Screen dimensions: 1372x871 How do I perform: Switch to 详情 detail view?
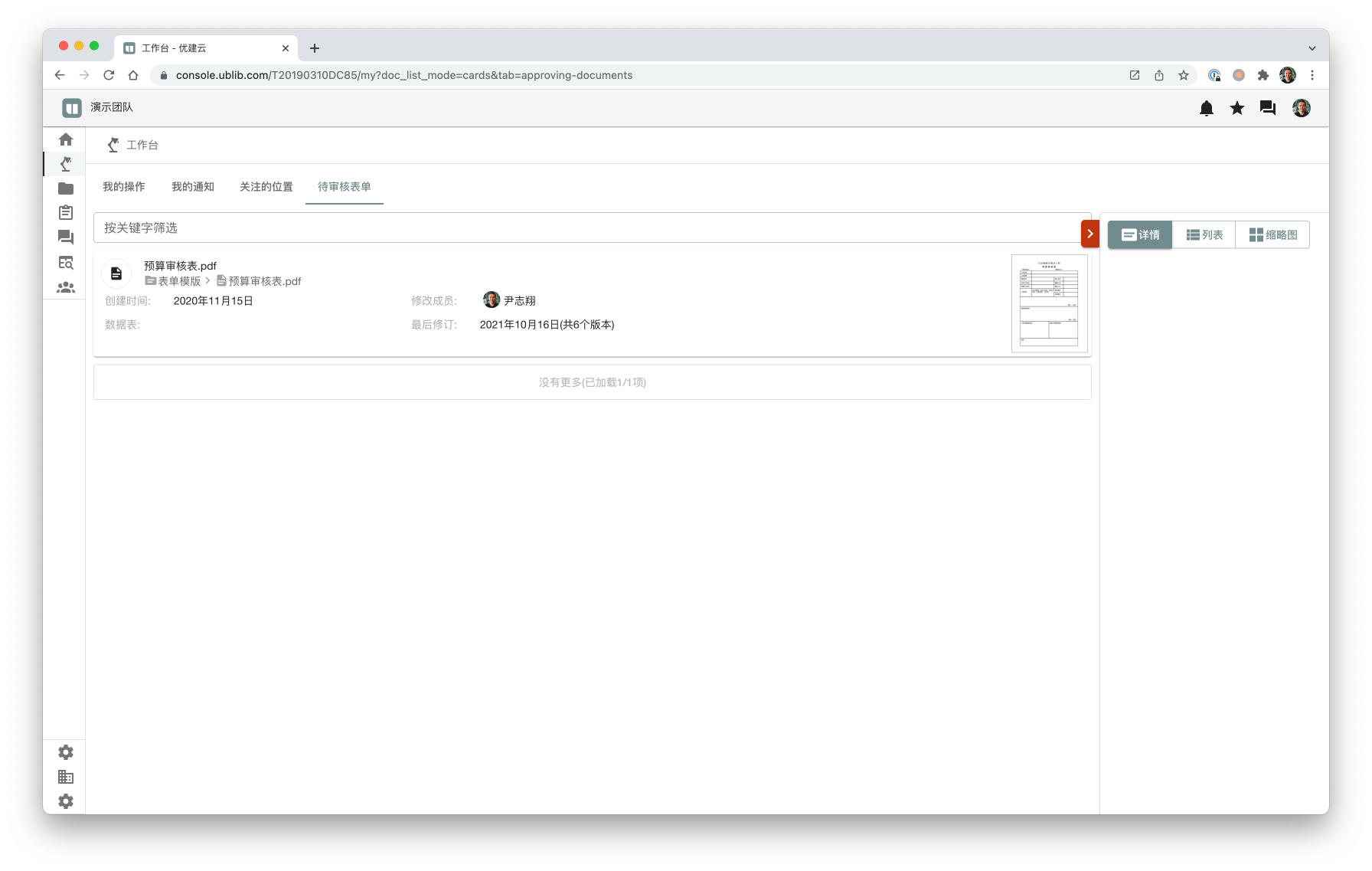point(1140,234)
